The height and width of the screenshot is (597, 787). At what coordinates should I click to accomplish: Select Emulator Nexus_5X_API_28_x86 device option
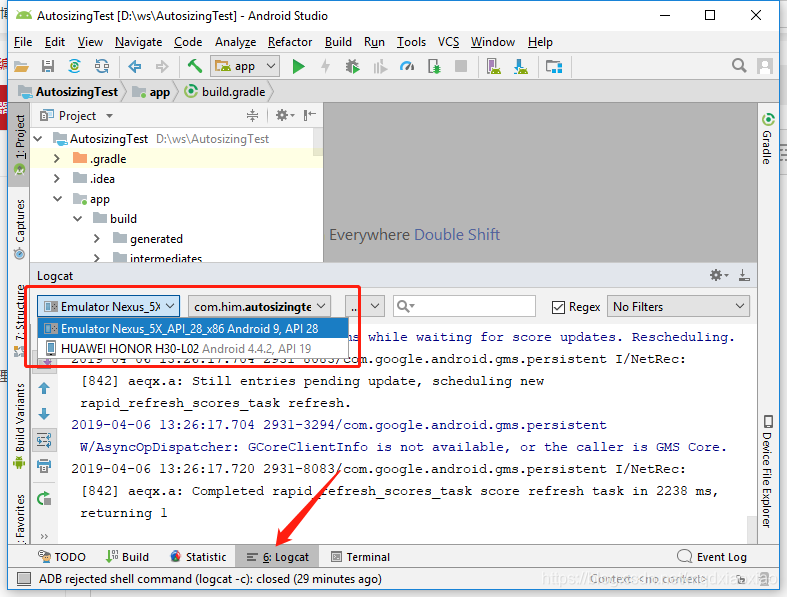pyautogui.click(x=193, y=328)
